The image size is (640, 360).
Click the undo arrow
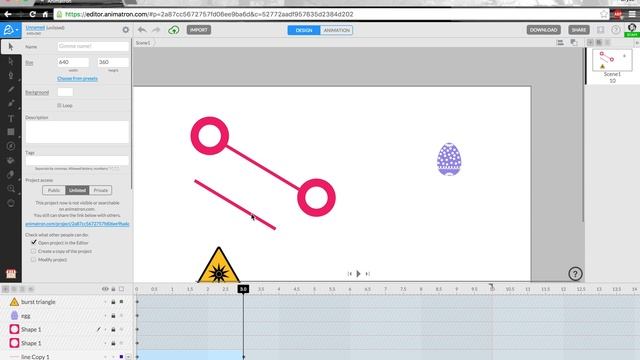pos(142,30)
